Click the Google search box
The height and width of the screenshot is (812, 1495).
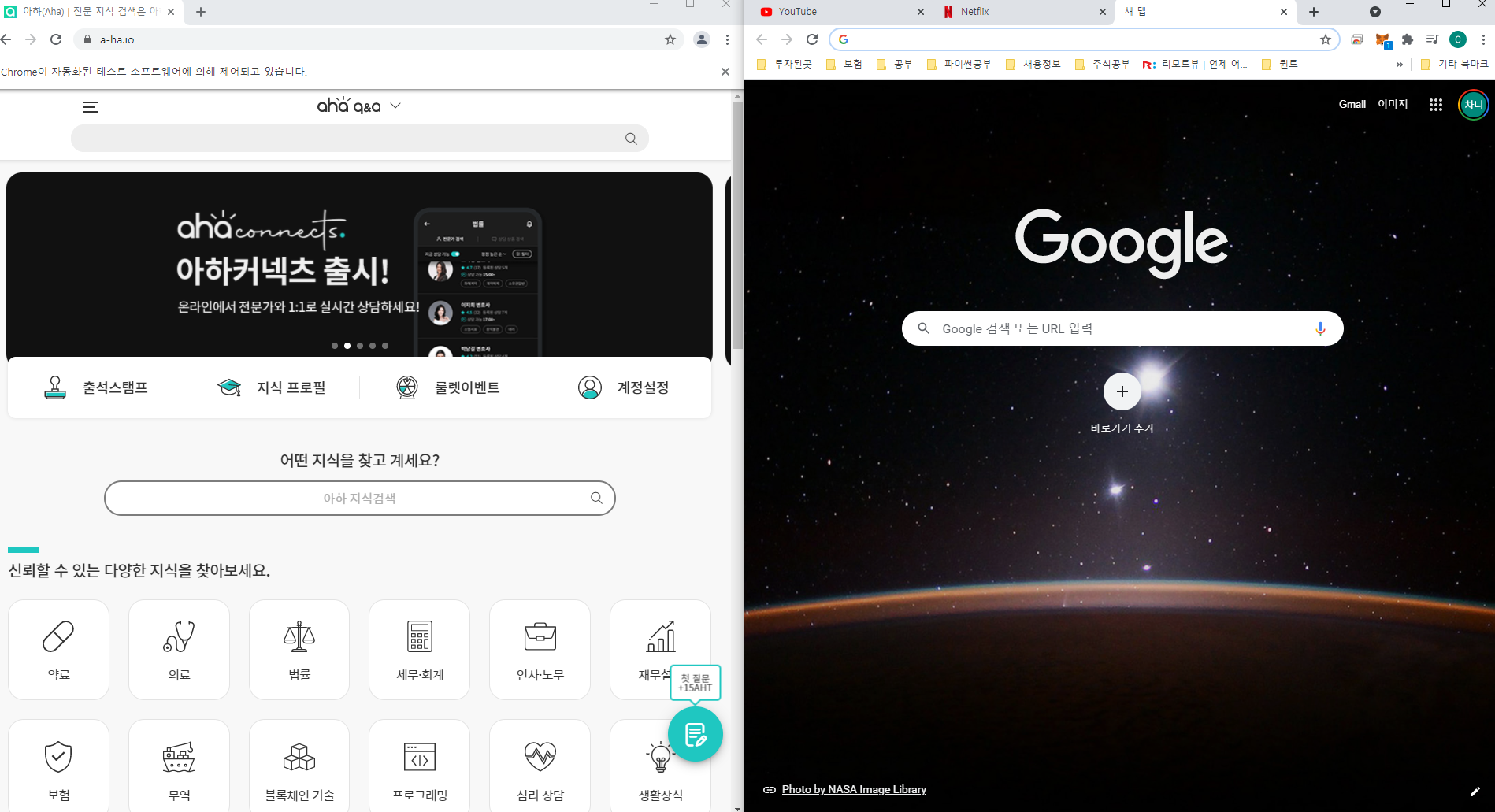(1122, 328)
